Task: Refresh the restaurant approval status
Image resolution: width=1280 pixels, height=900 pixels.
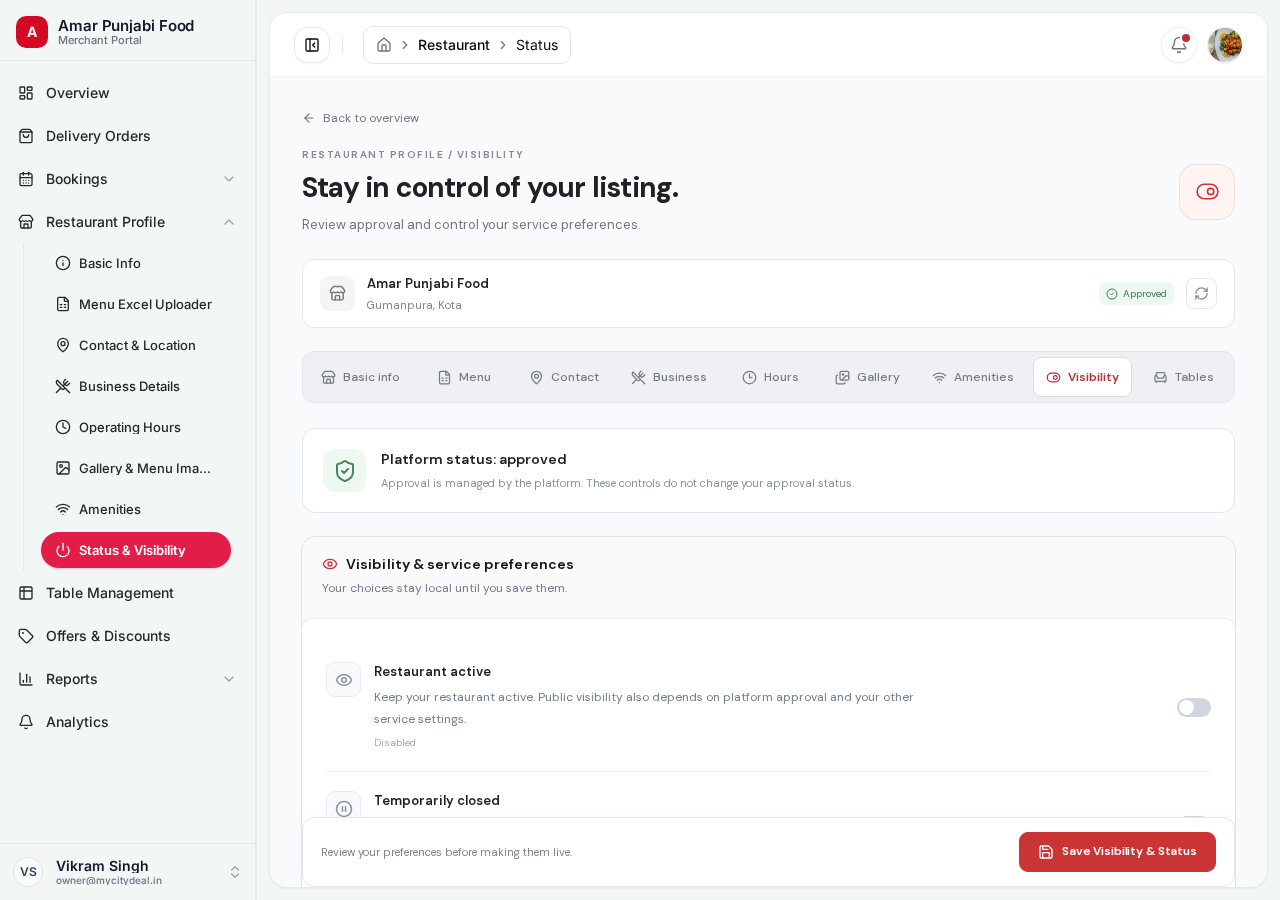Action: coord(1201,293)
